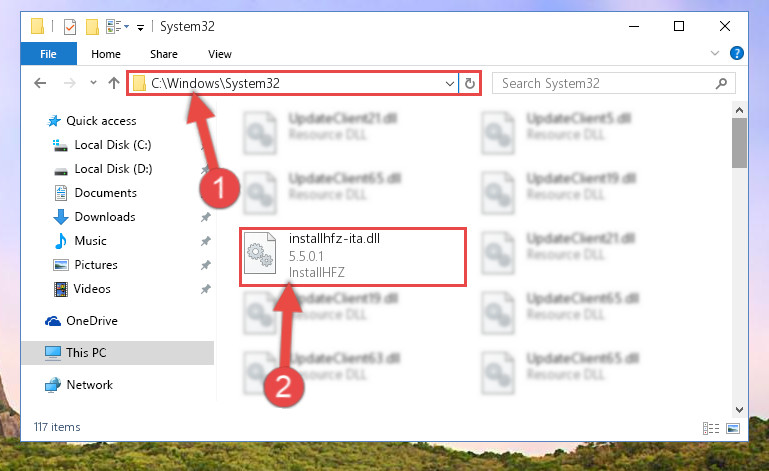Expand the address bar history dropdown

(x=449, y=83)
